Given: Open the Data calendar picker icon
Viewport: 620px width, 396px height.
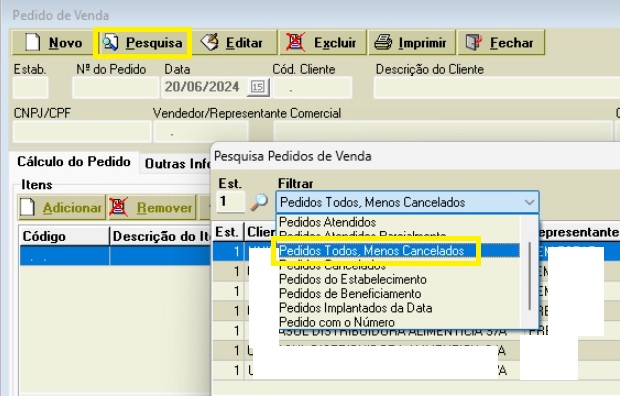Looking at the screenshot, I should 258,87.
